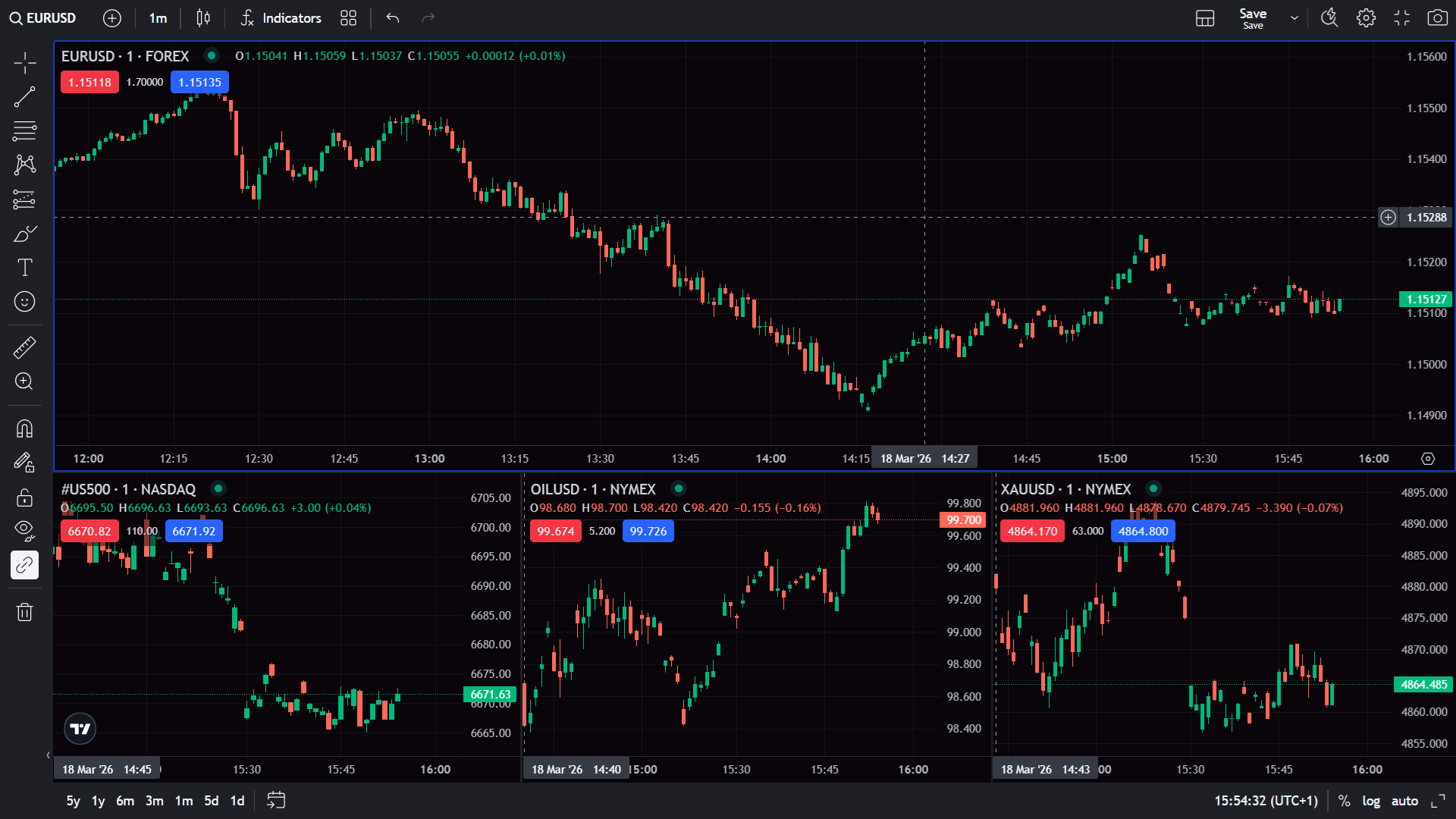
Task: Toggle drawings sync link button
Action: (x=25, y=565)
